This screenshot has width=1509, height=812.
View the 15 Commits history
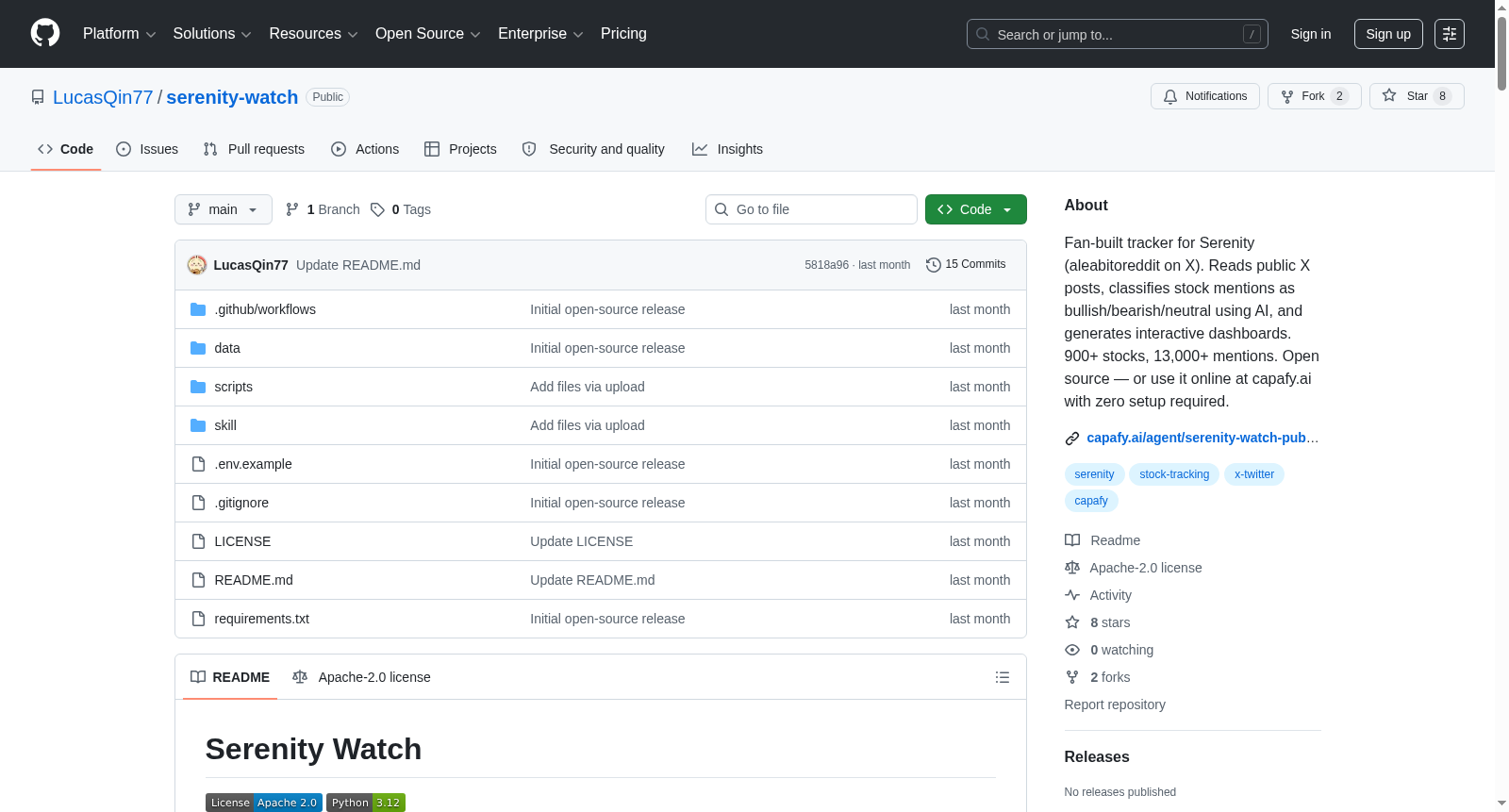[x=966, y=264]
